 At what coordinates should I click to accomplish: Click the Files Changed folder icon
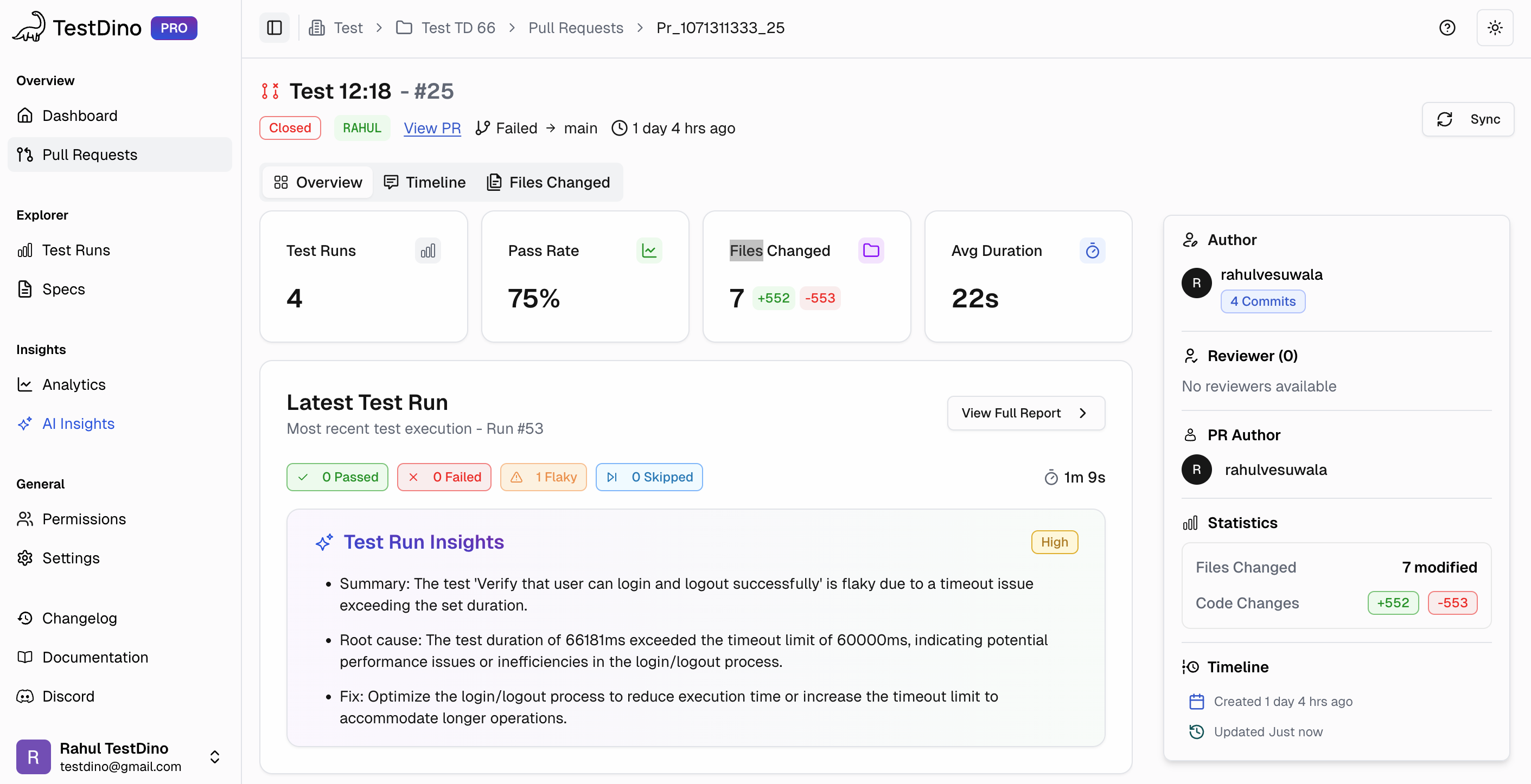(x=871, y=250)
